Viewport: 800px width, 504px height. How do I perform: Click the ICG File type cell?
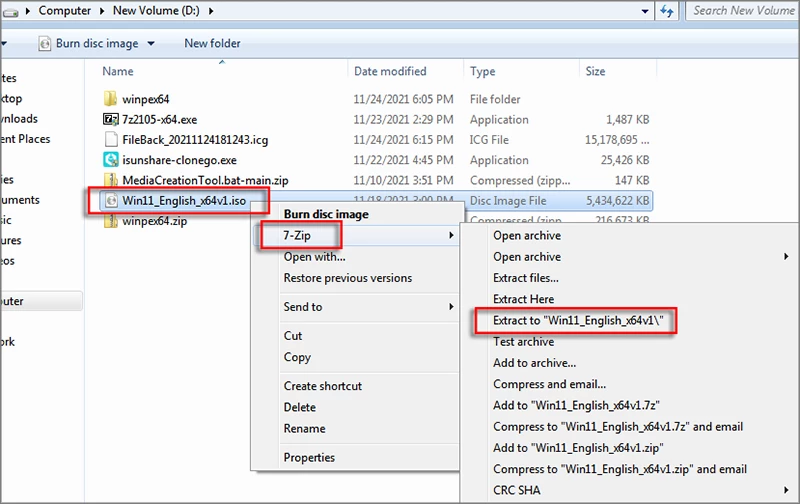[489, 140]
